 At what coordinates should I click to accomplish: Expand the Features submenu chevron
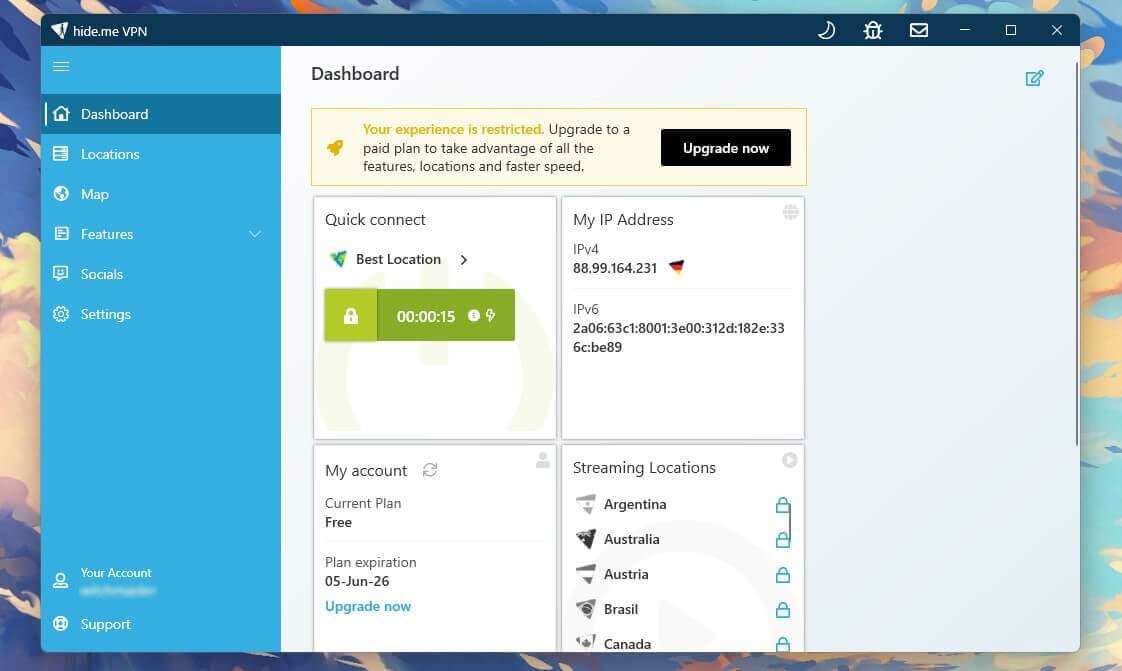255,234
